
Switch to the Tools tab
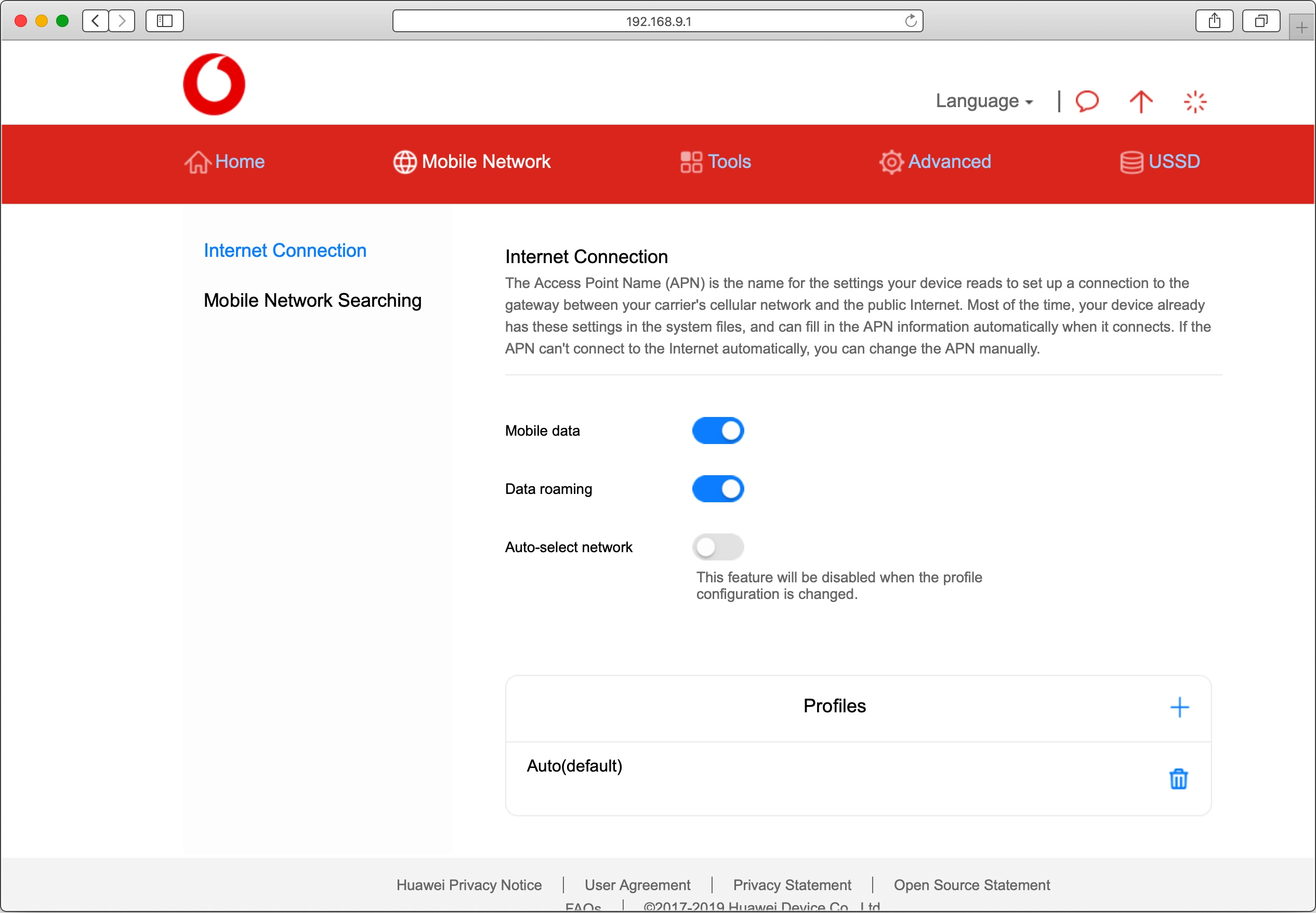(x=715, y=162)
